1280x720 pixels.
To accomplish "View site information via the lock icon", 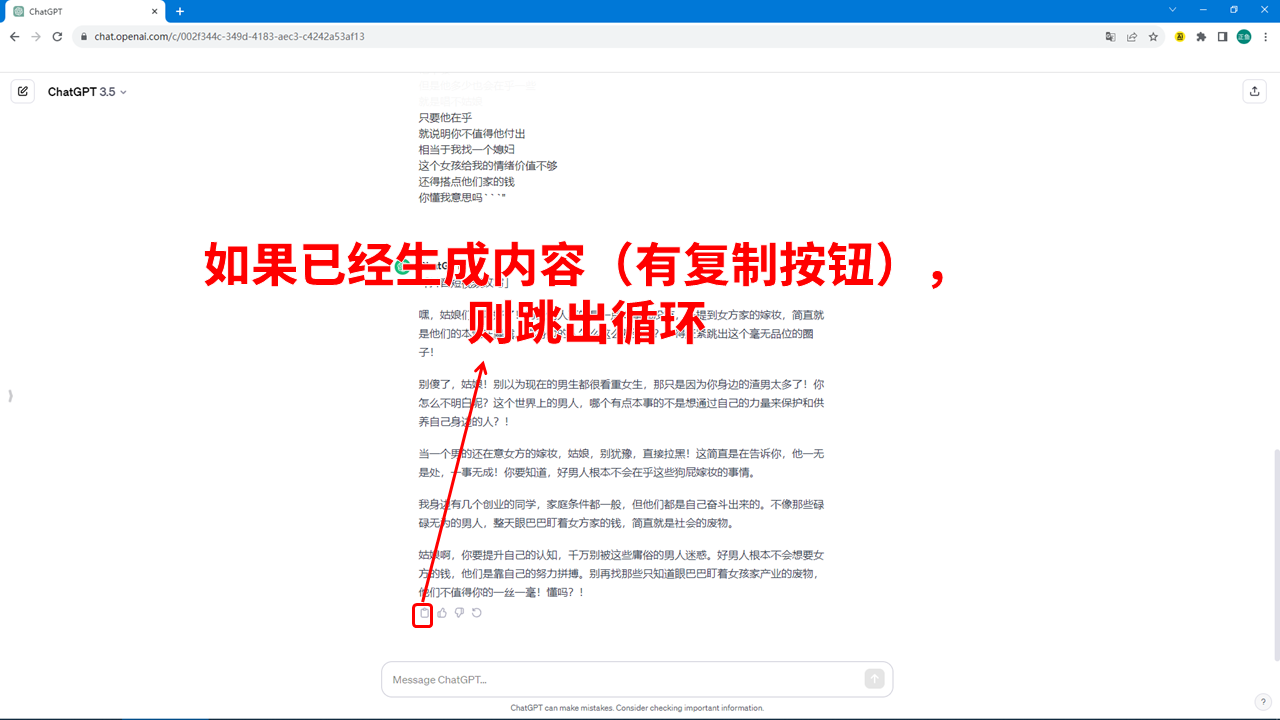I will click(85, 37).
